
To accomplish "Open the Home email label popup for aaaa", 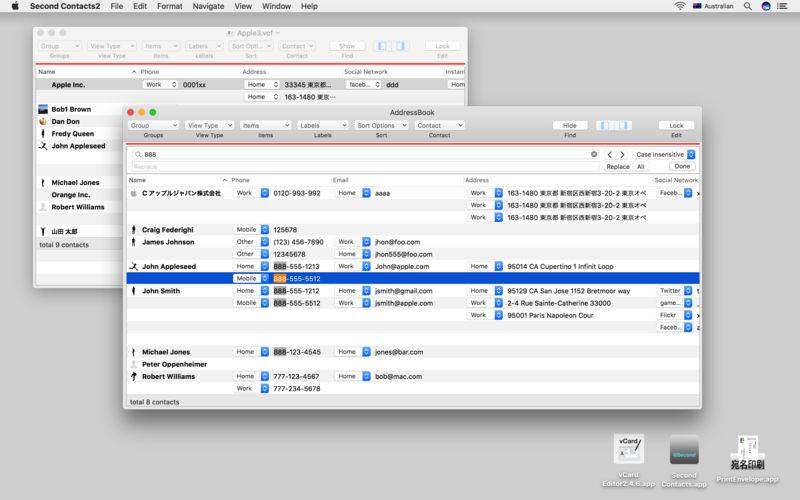I will coord(353,193).
